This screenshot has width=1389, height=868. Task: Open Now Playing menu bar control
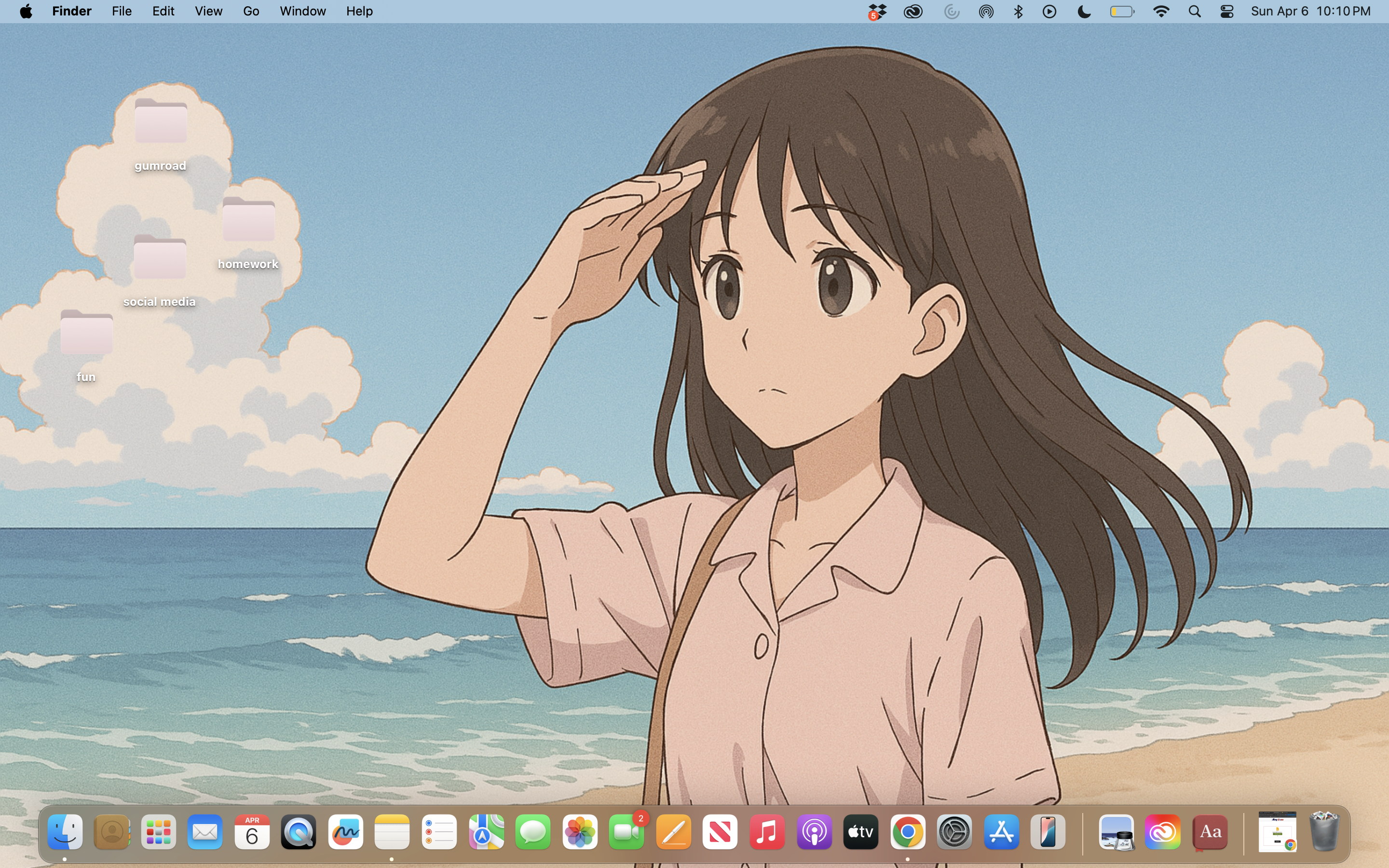coord(1050,12)
